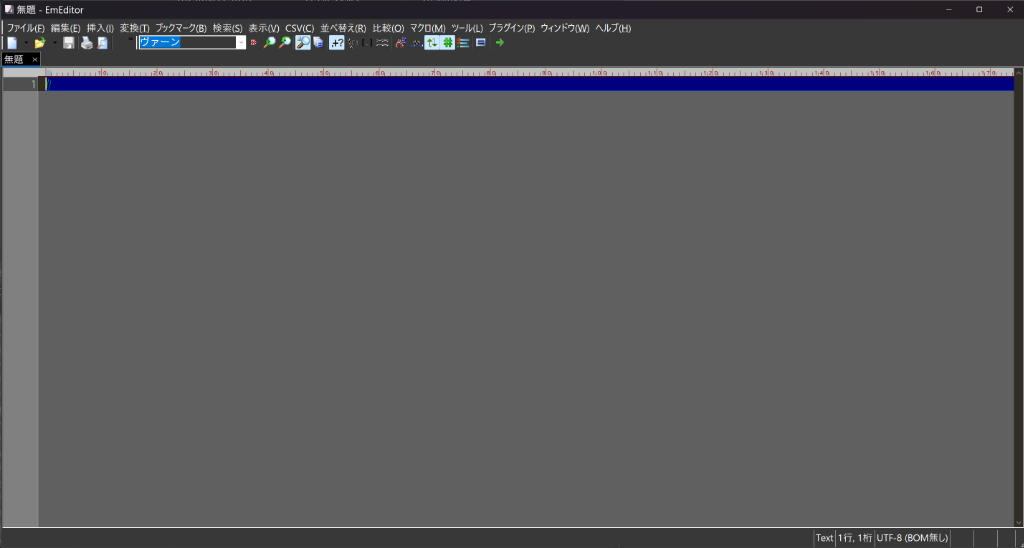Open the Open-file dropdown arrow
The image size is (1024, 548).
click(54, 43)
